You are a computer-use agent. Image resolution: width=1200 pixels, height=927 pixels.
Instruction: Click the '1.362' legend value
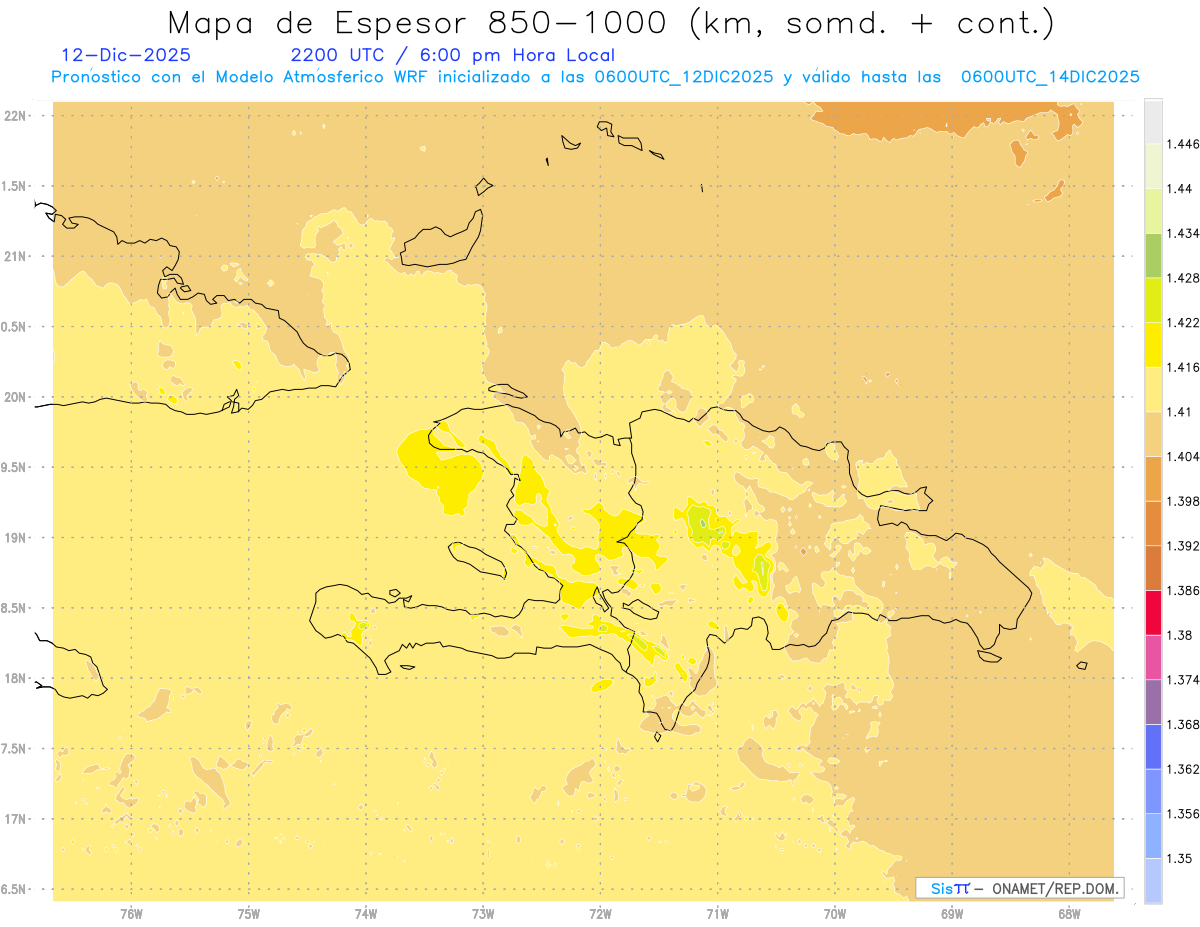pos(1182,769)
